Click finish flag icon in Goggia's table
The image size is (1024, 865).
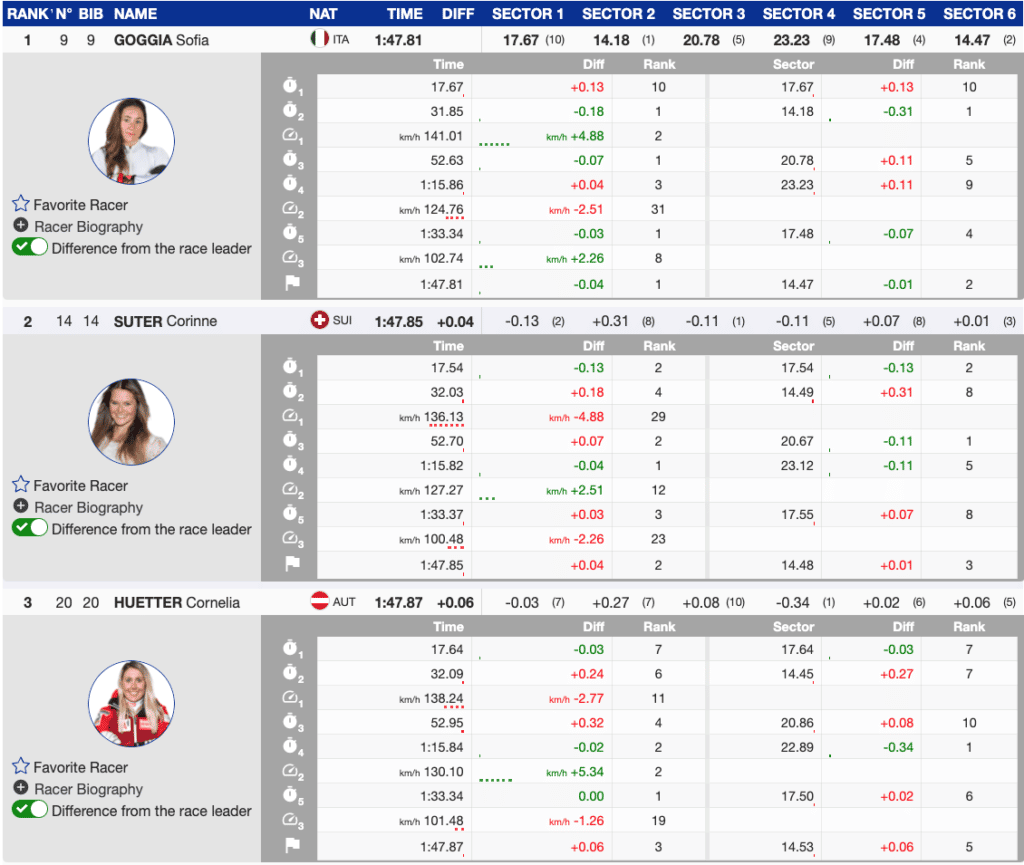tap(292, 284)
